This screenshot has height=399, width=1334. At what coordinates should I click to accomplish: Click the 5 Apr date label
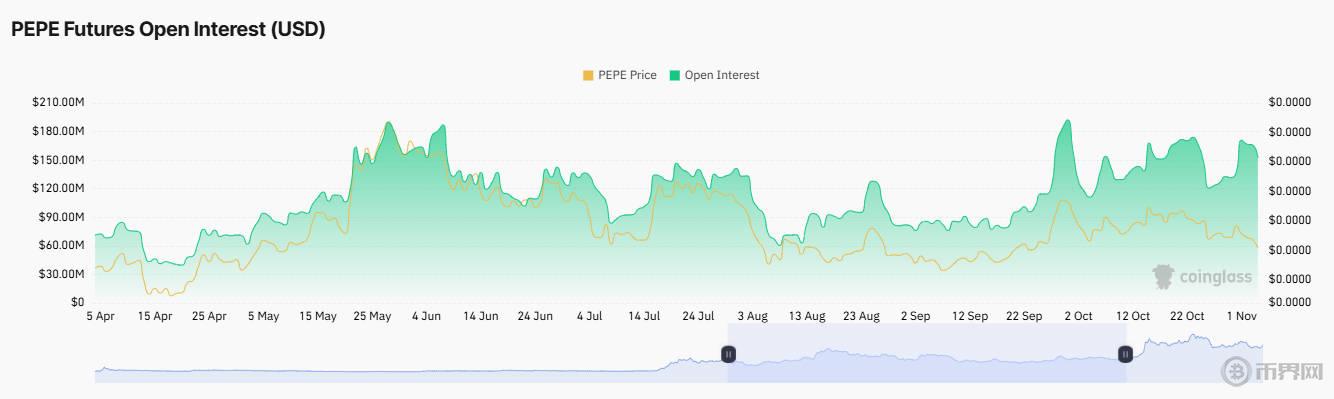pos(101,316)
